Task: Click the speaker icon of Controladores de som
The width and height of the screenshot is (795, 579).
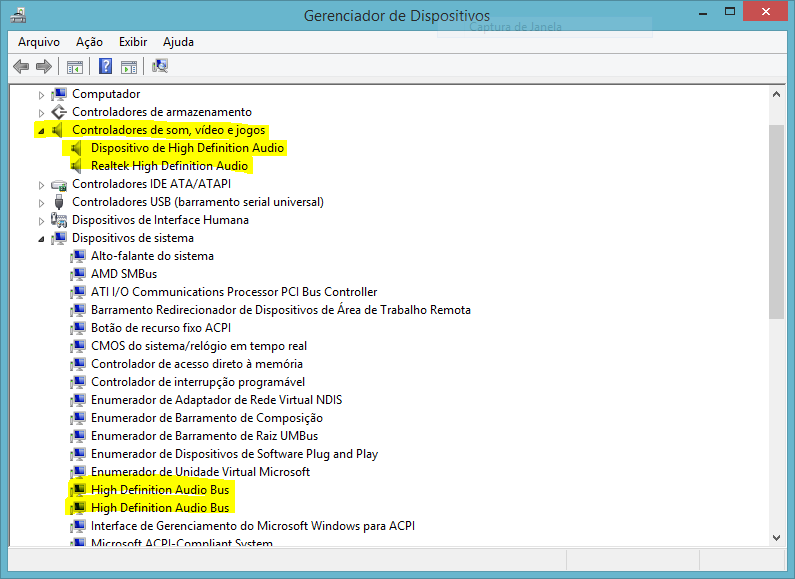Action: point(58,130)
